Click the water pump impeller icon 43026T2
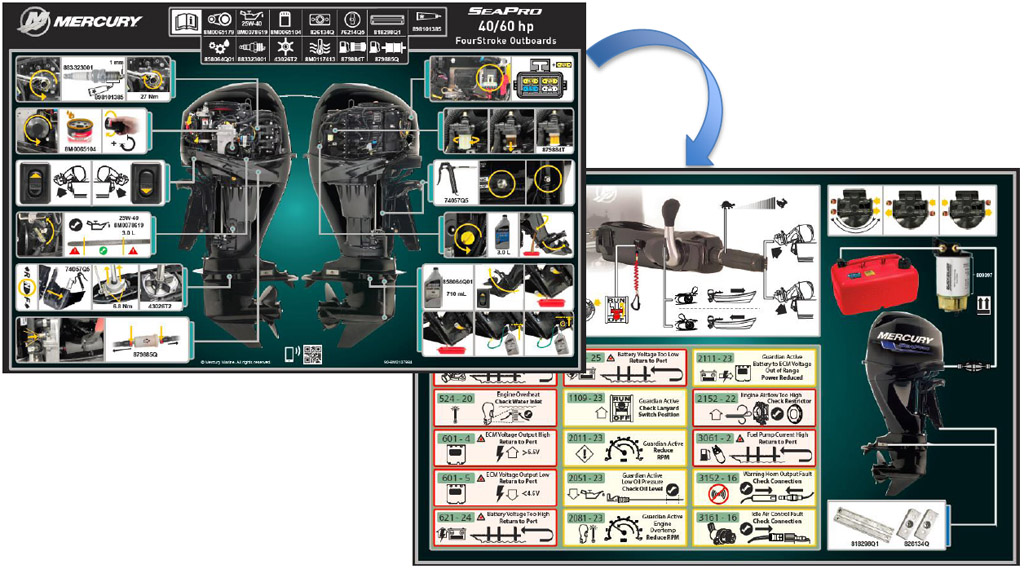This screenshot has width=1024, height=569. click(285, 47)
